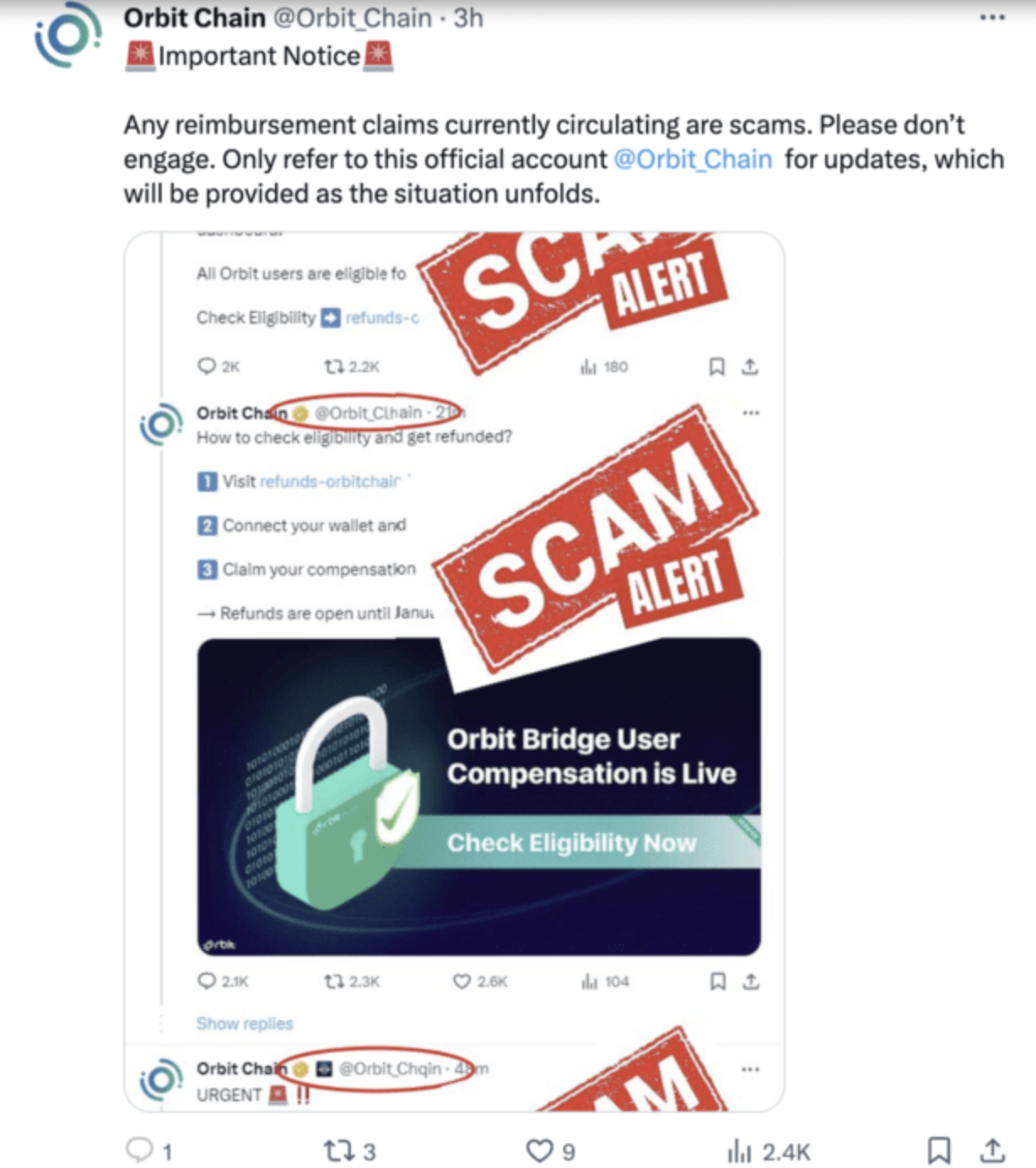The width and height of the screenshot is (1036, 1168).
Task: Click the 3h timestamp on the tweet
Action: 468,18
